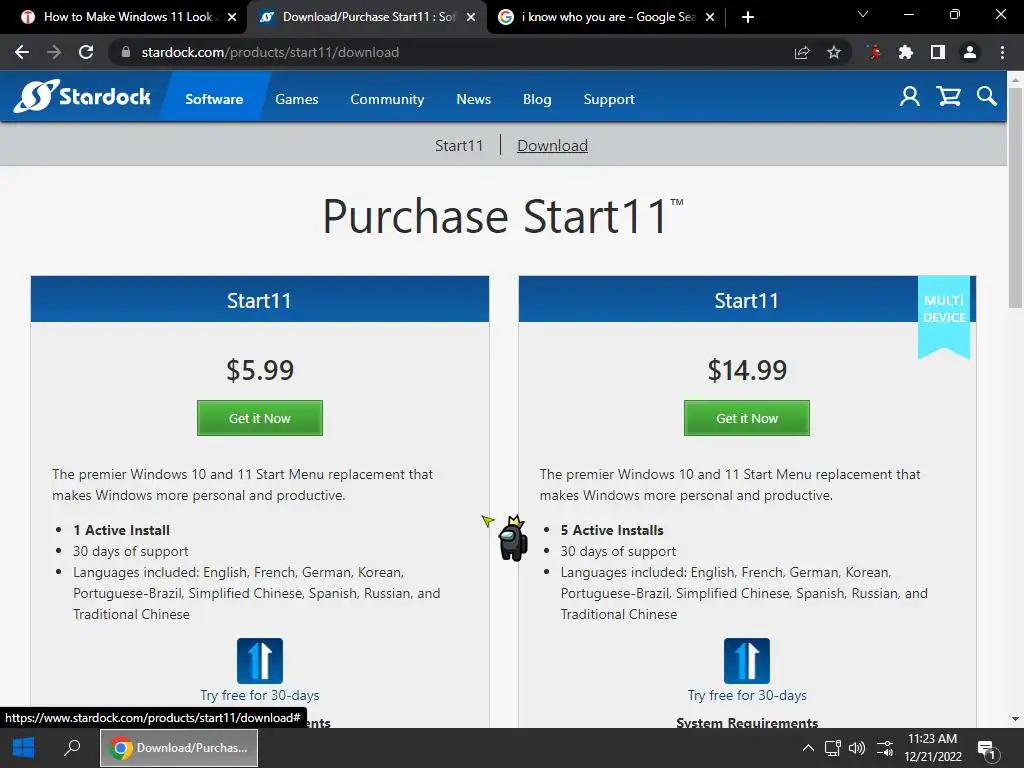This screenshot has width=1024, height=768.
Task: Close the How to Make Windows 11 tab
Action: pos(232,17)
